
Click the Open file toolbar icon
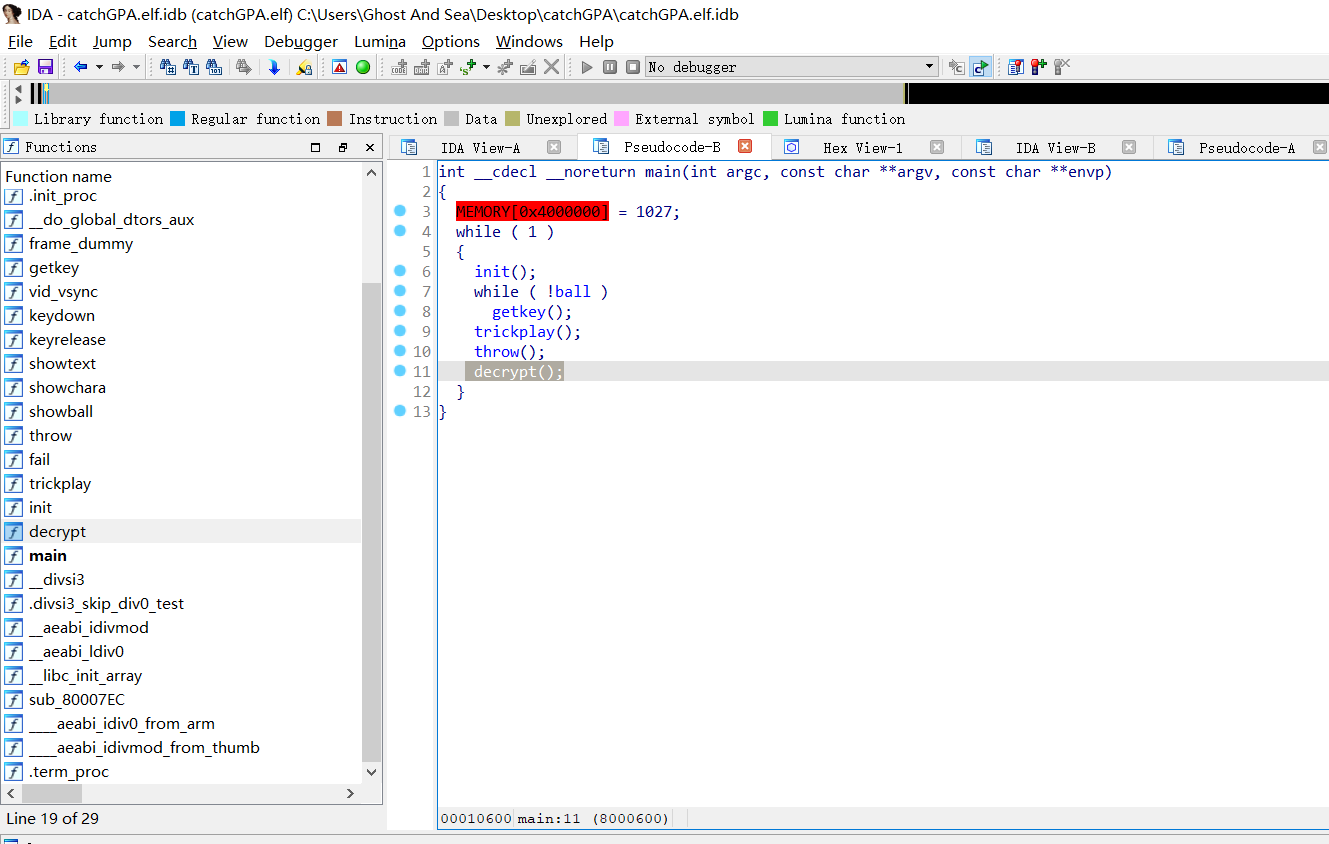[x=21, y=67]
